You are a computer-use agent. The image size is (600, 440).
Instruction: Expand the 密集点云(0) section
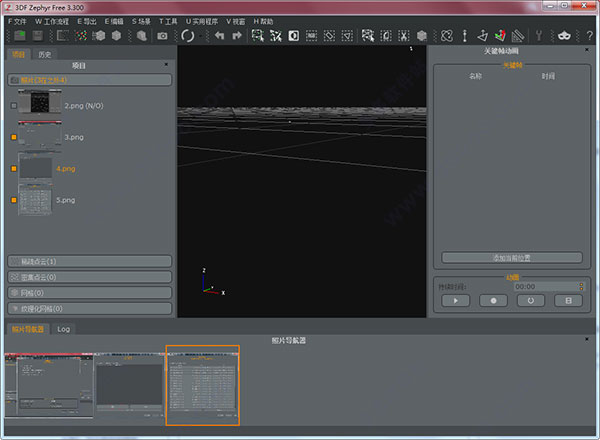pos(90,277)
